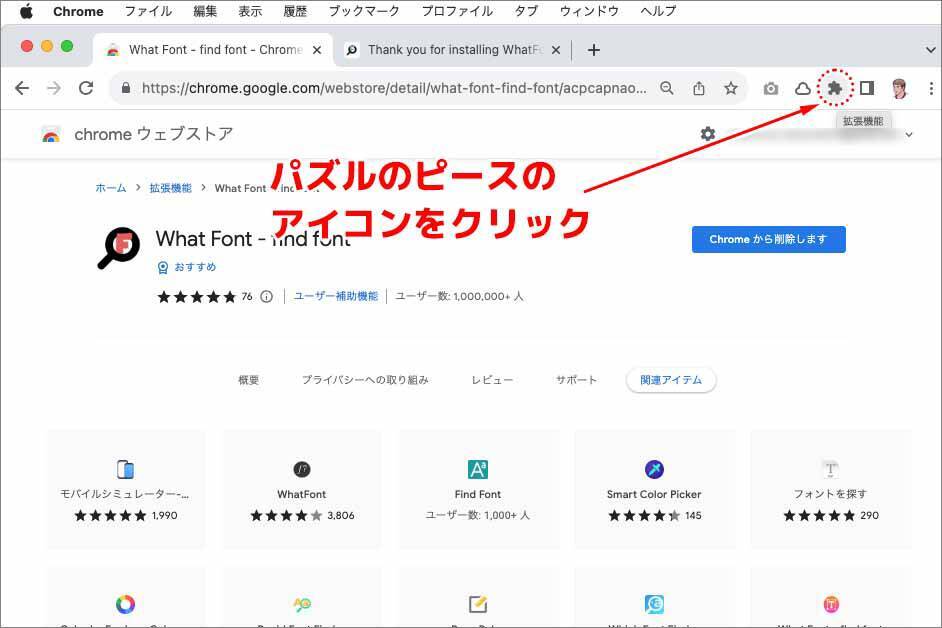Image resolution: width=942 pixels, height=628 pixels.
Task: Click the zoom magnifier icon in address bar
Action: 667,89
